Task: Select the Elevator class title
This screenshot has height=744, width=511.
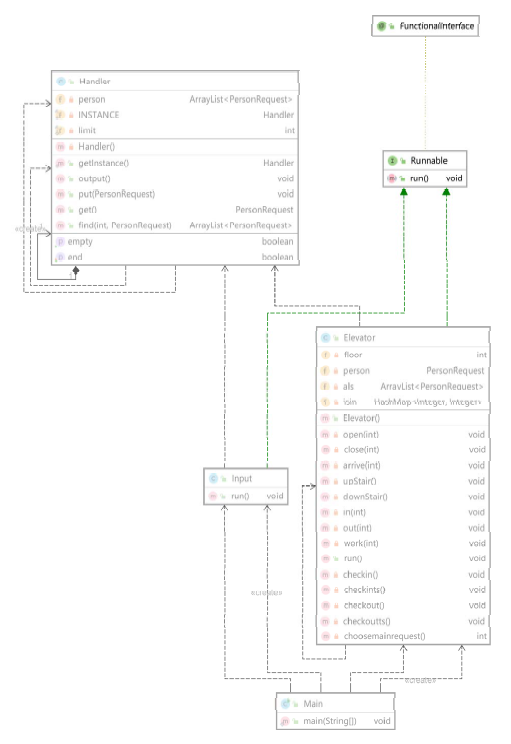Action: pyautogui.click(x=359, y=338)
